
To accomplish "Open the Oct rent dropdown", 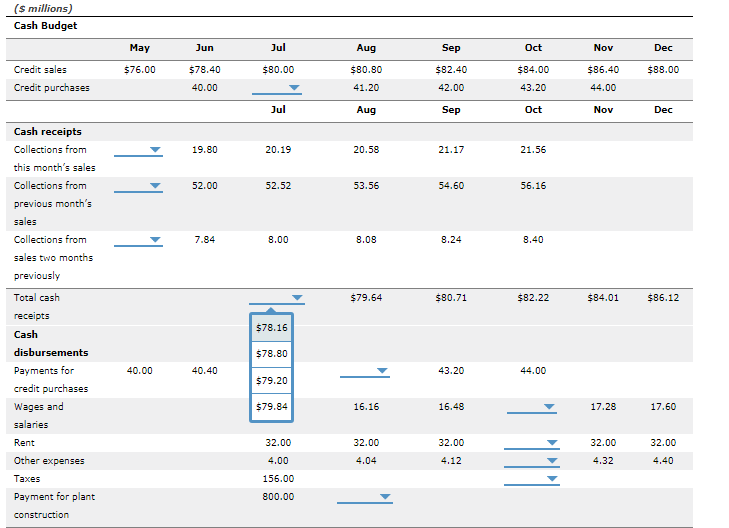I will click(x=532, y=443).
